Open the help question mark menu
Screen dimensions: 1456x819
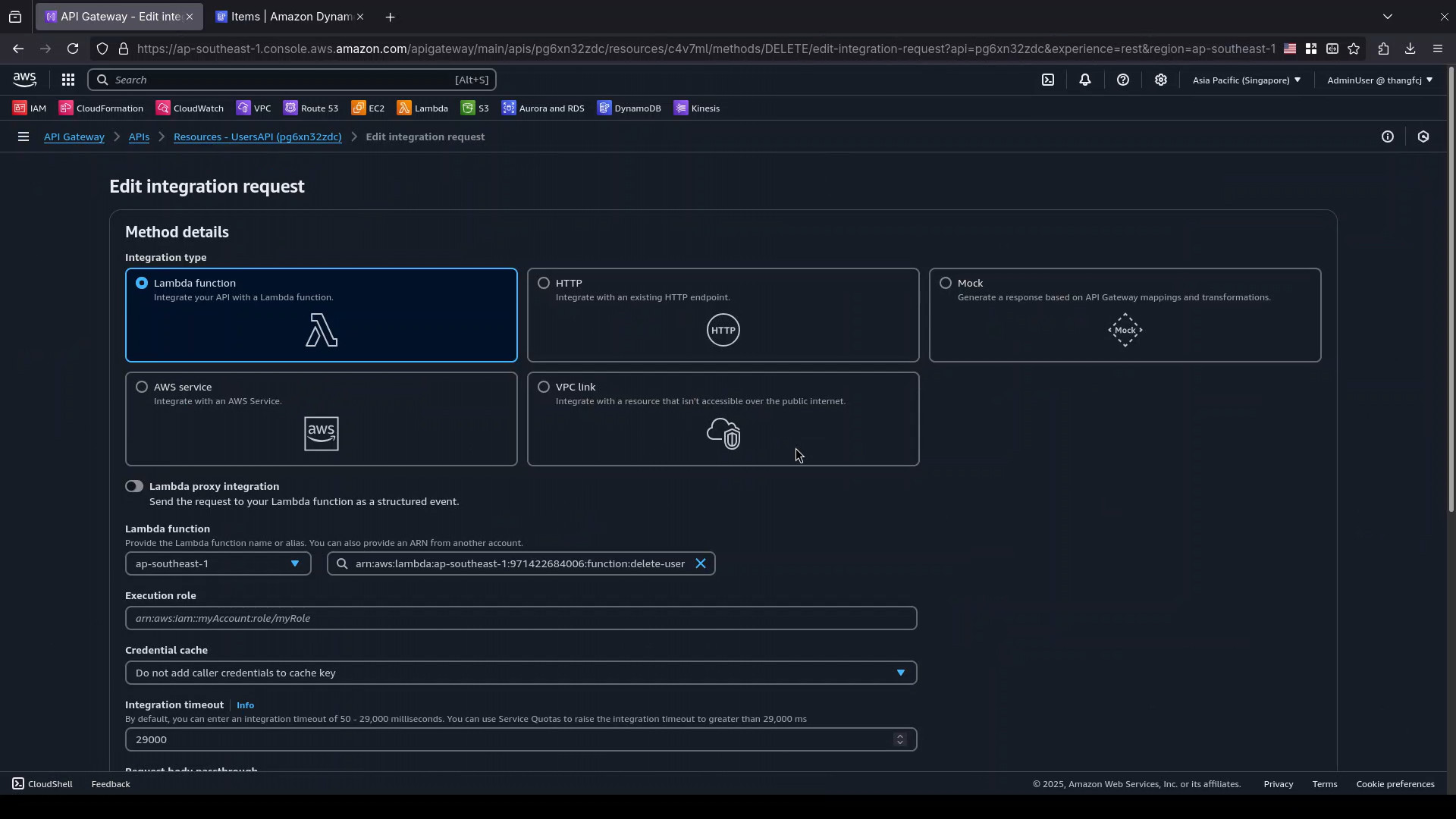[x=1123, y=80]
